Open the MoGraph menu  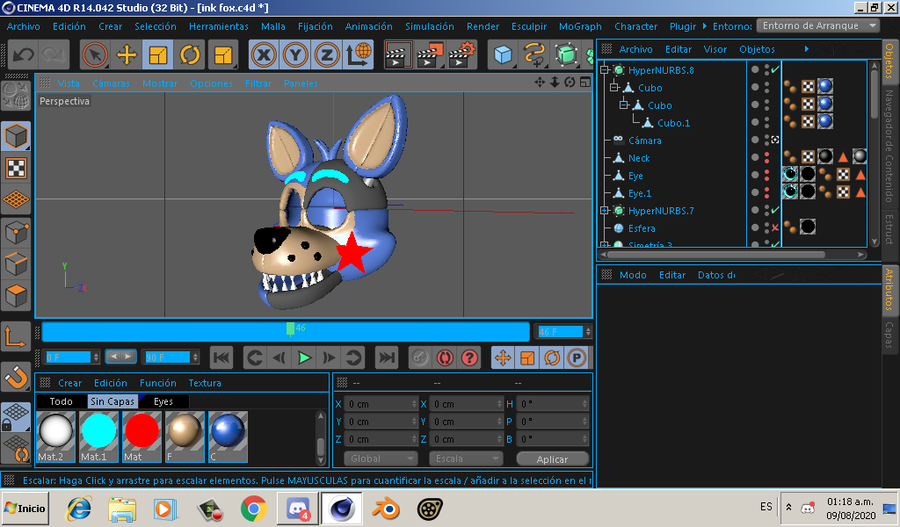coord(580,26)
